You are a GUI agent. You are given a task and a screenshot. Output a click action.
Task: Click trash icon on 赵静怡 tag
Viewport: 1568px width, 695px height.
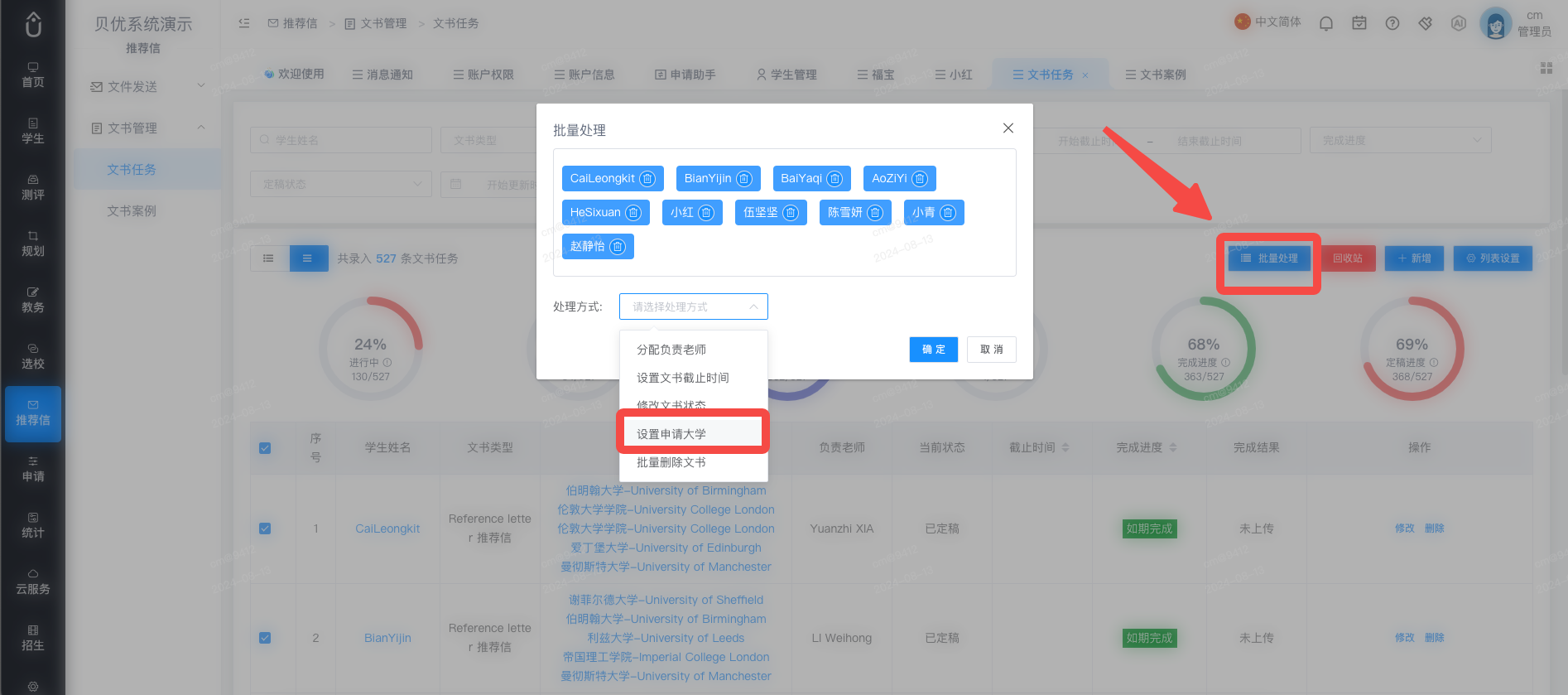pos(618,247)
